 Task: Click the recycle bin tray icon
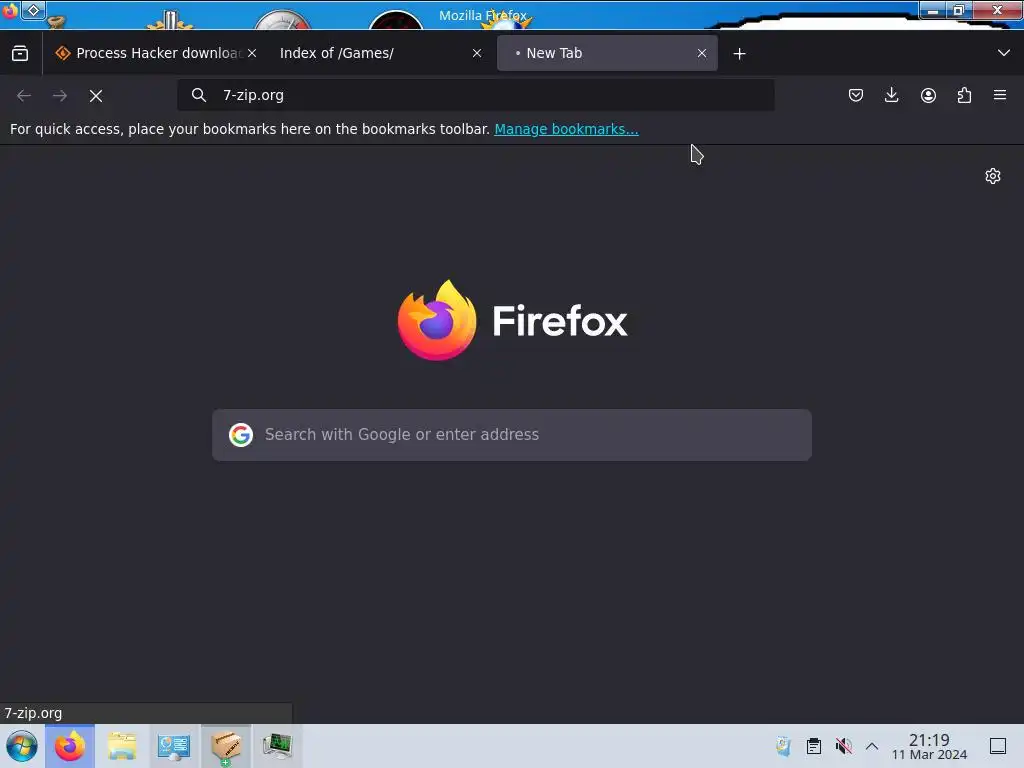(783, 746)
